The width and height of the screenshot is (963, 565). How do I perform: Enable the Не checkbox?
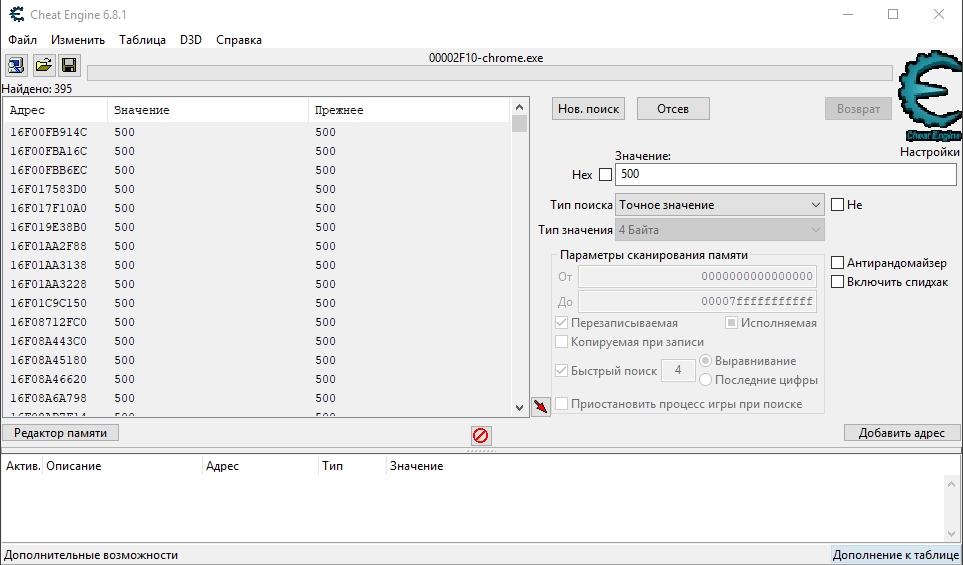837,205
